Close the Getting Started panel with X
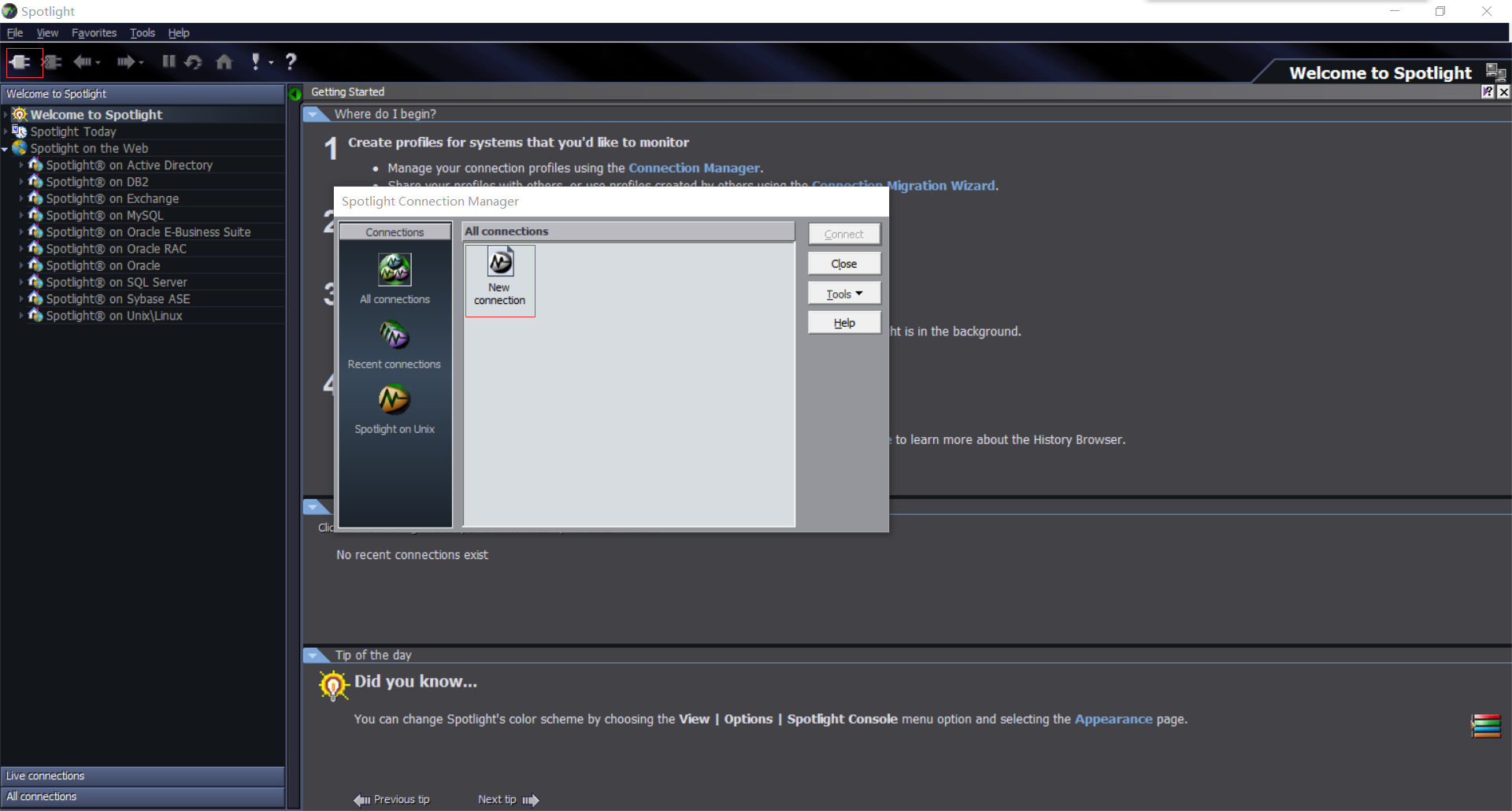 (x=1503, y=91)
